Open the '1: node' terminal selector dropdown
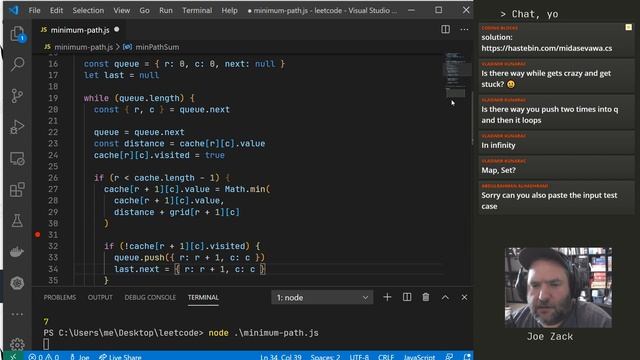640x360 pixels. (x=322, y=297)
